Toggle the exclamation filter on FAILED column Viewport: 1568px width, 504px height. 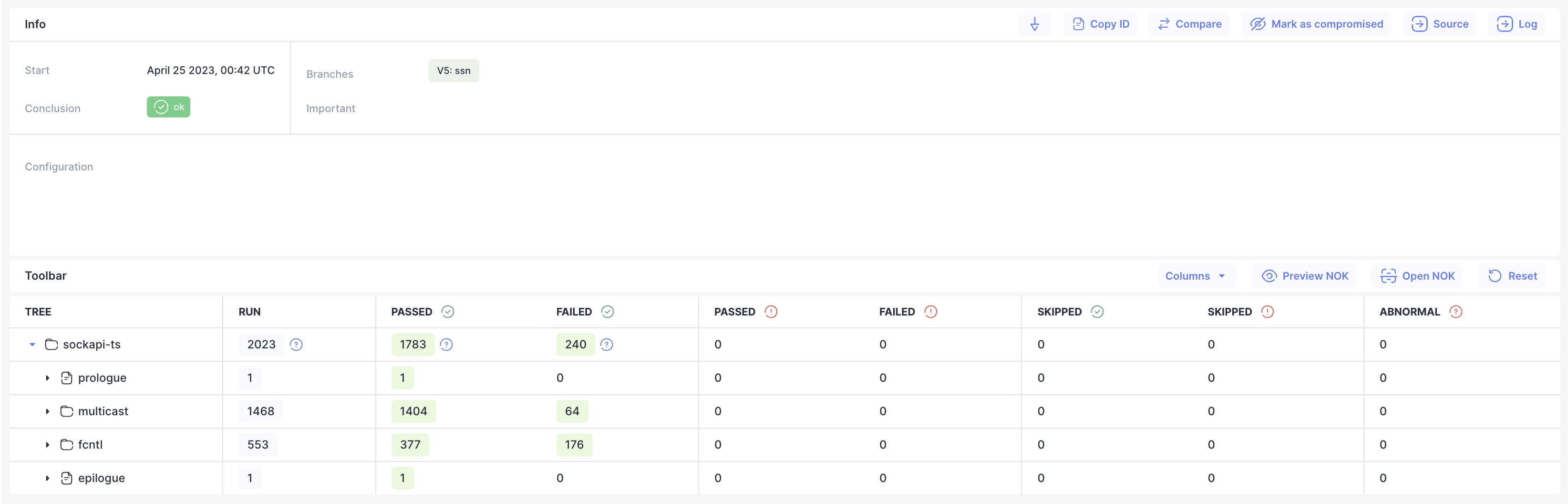931,311
